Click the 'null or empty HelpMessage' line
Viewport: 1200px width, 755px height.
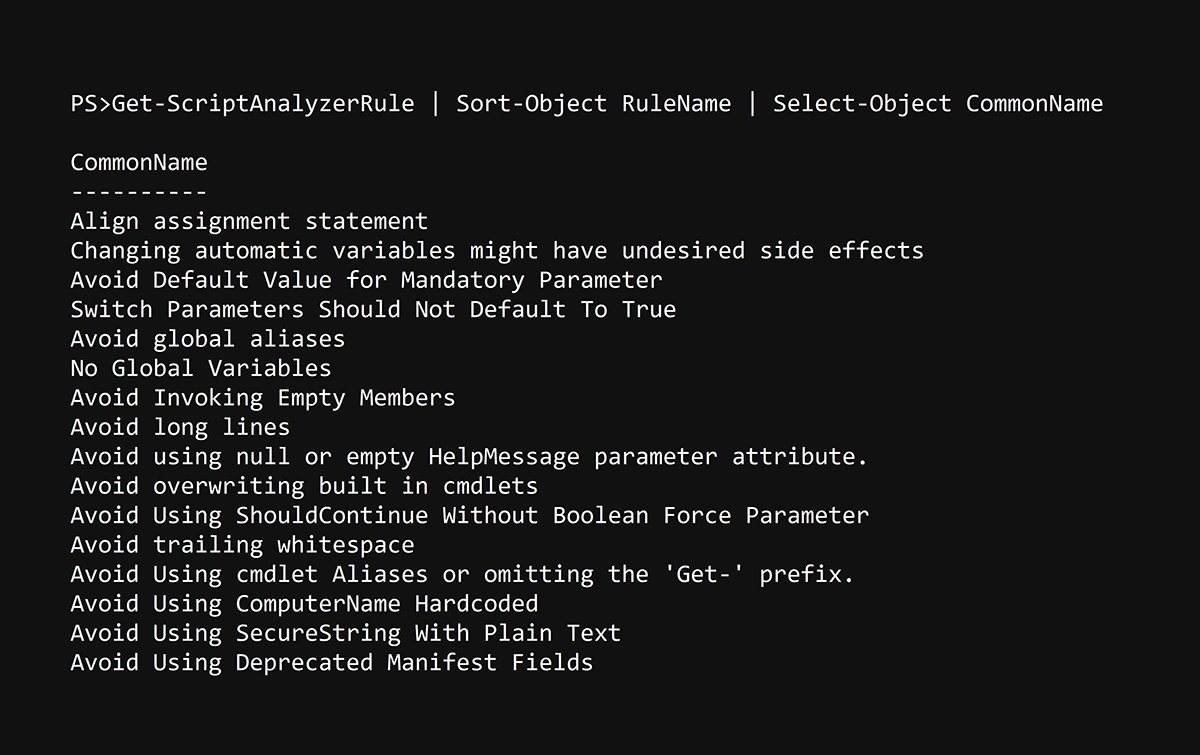[x=469, y=456]
